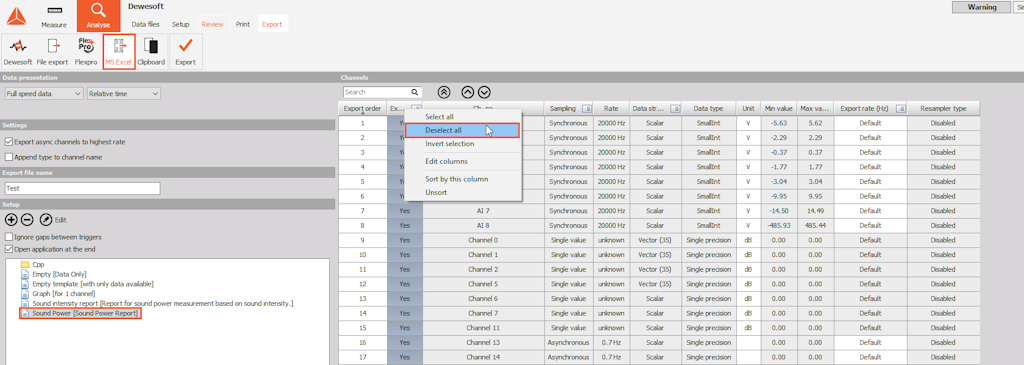Select Sound Power Report template
The height and width of the screenshot is (365, 1024).
point(80,314)
